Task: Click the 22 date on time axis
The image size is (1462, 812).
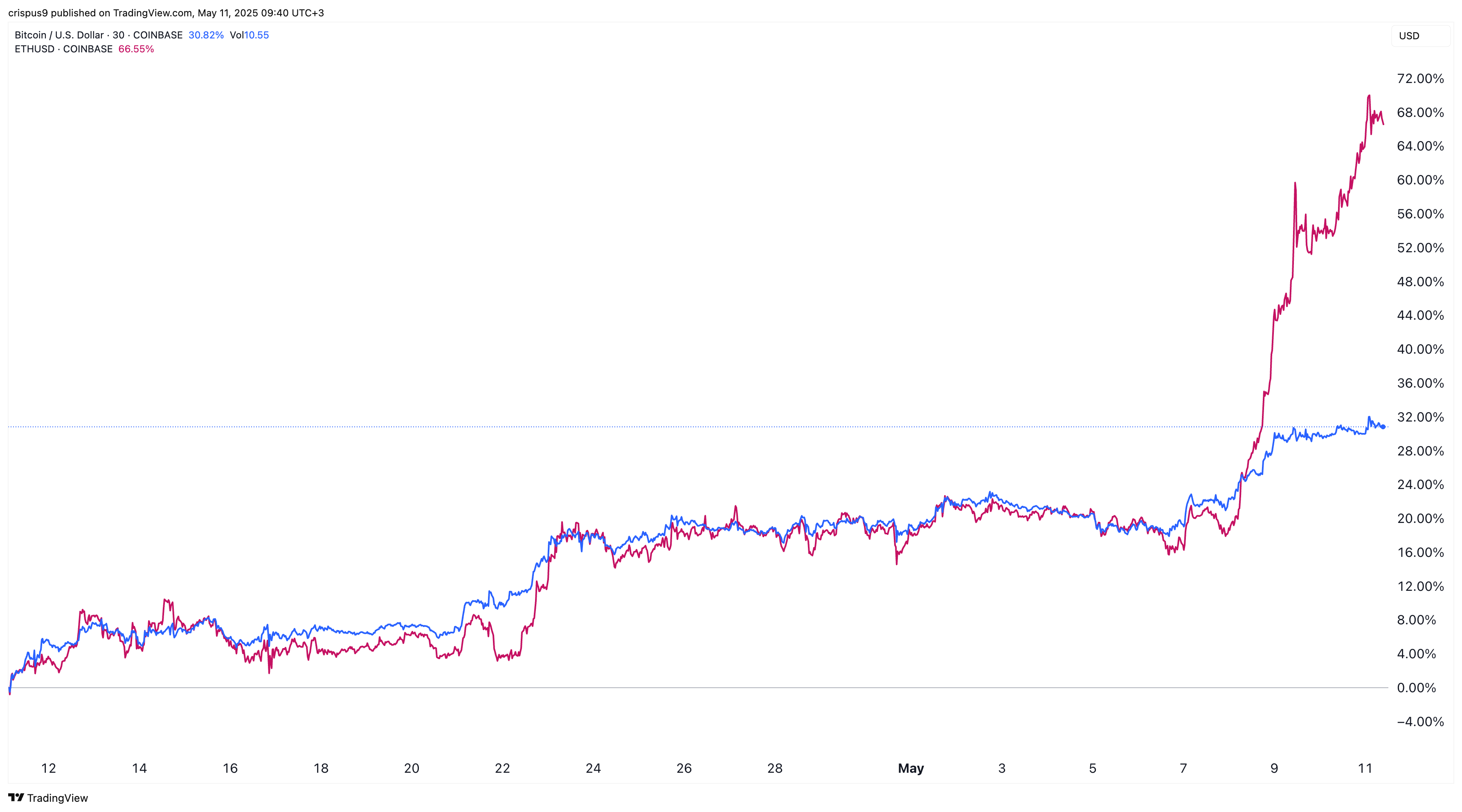Action: [x=502, y=768]
